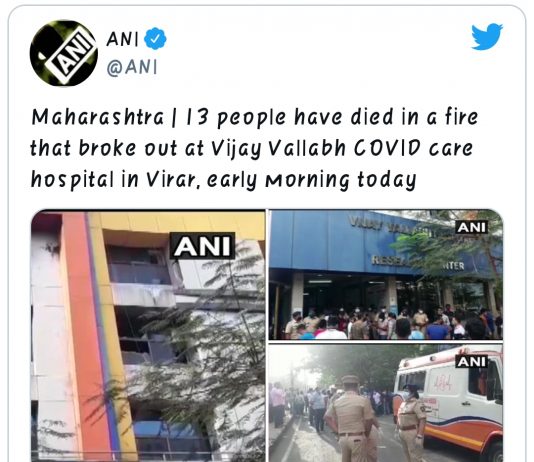The image size is (534, 462).
Task: Click the Twitter bird logo
Action: coord(487,36)
